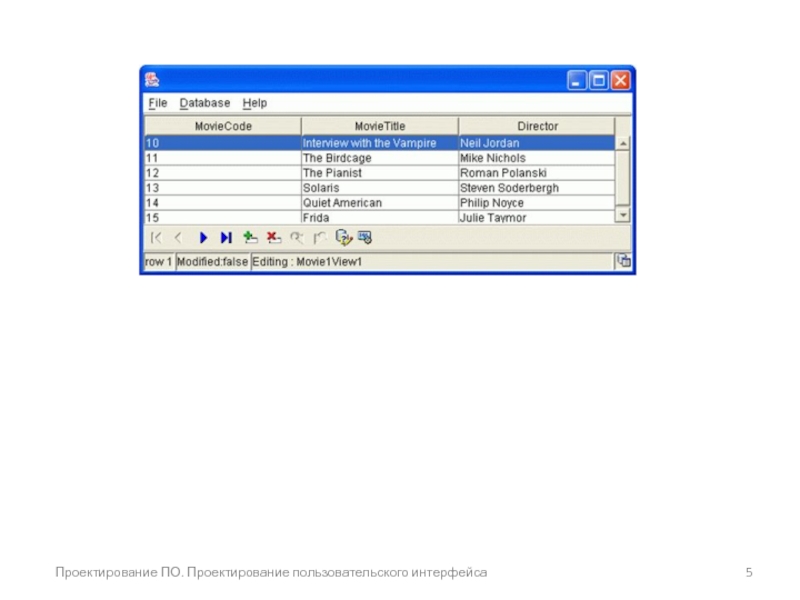Delete row with red X icon
The image size is (800, 600).
[273, 238]
